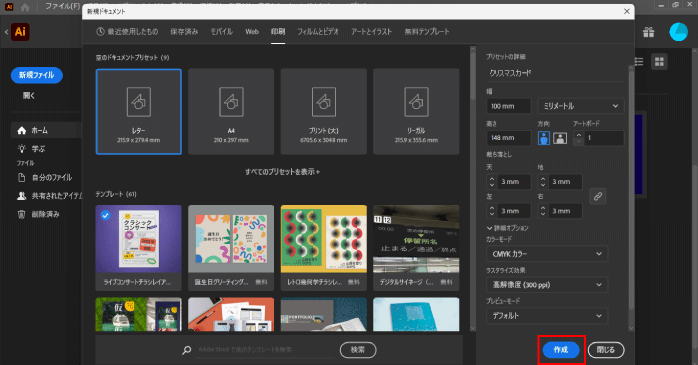Click the height field 148 mm
The height and width of the screenshot is (365, 698).
(x=509, y=138)
